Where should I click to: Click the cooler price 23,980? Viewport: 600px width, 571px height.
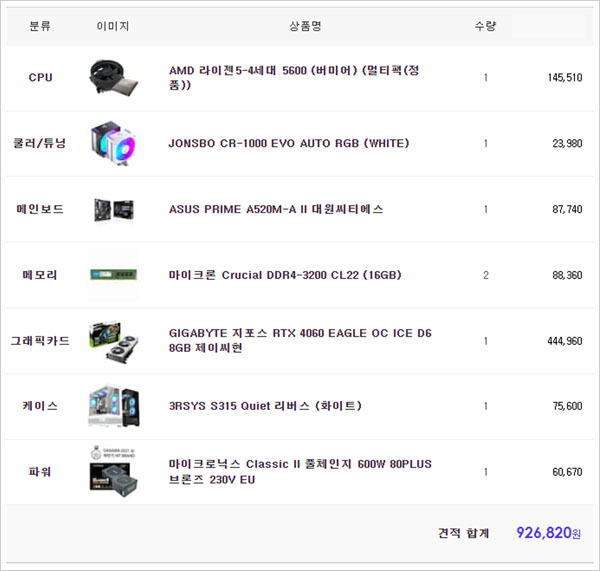(567, 144)
